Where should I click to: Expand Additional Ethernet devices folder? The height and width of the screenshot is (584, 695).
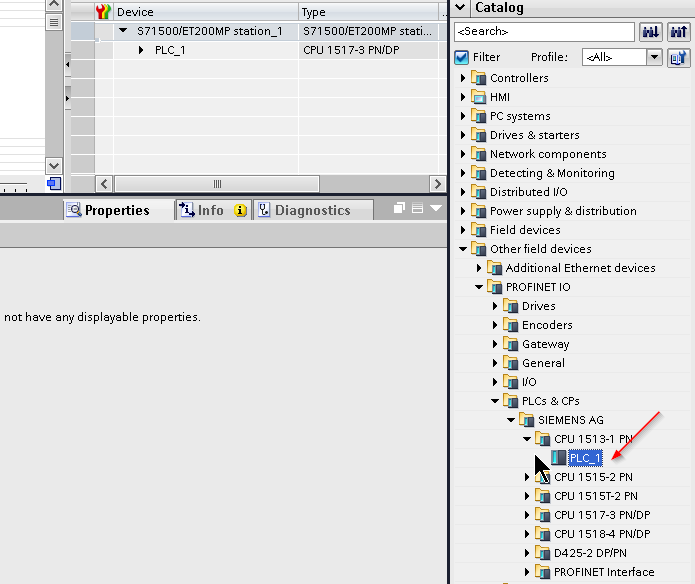pos(479,268)
